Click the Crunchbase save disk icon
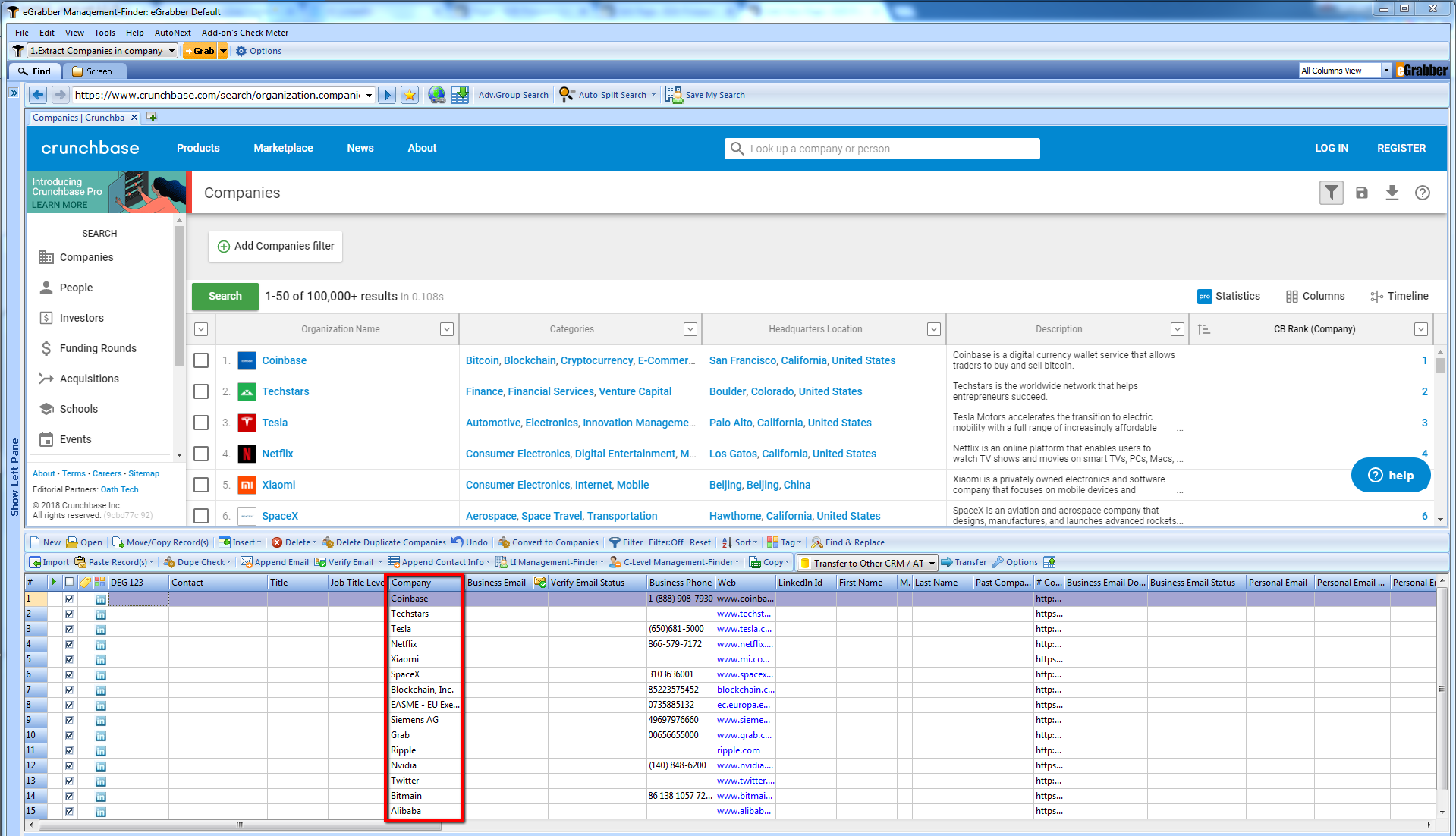Screen dimensions: 1456x836 [x=1362, y=193]
